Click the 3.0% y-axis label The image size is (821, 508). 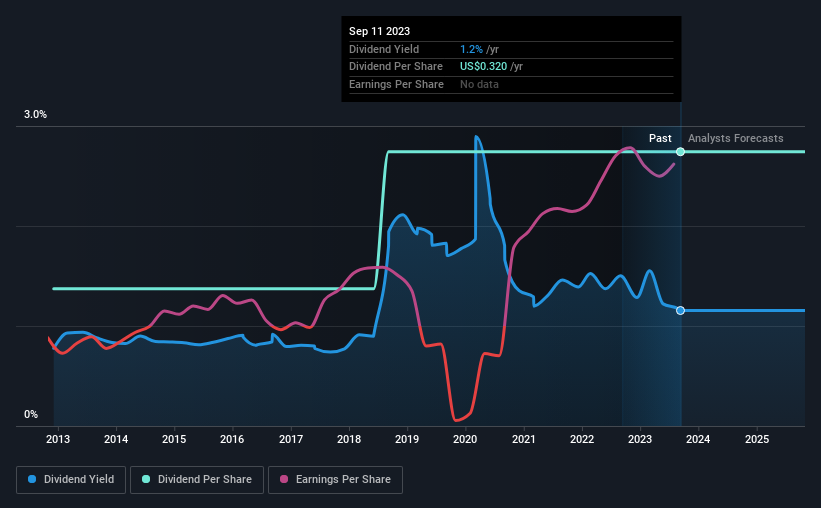(x=35, y=115)
